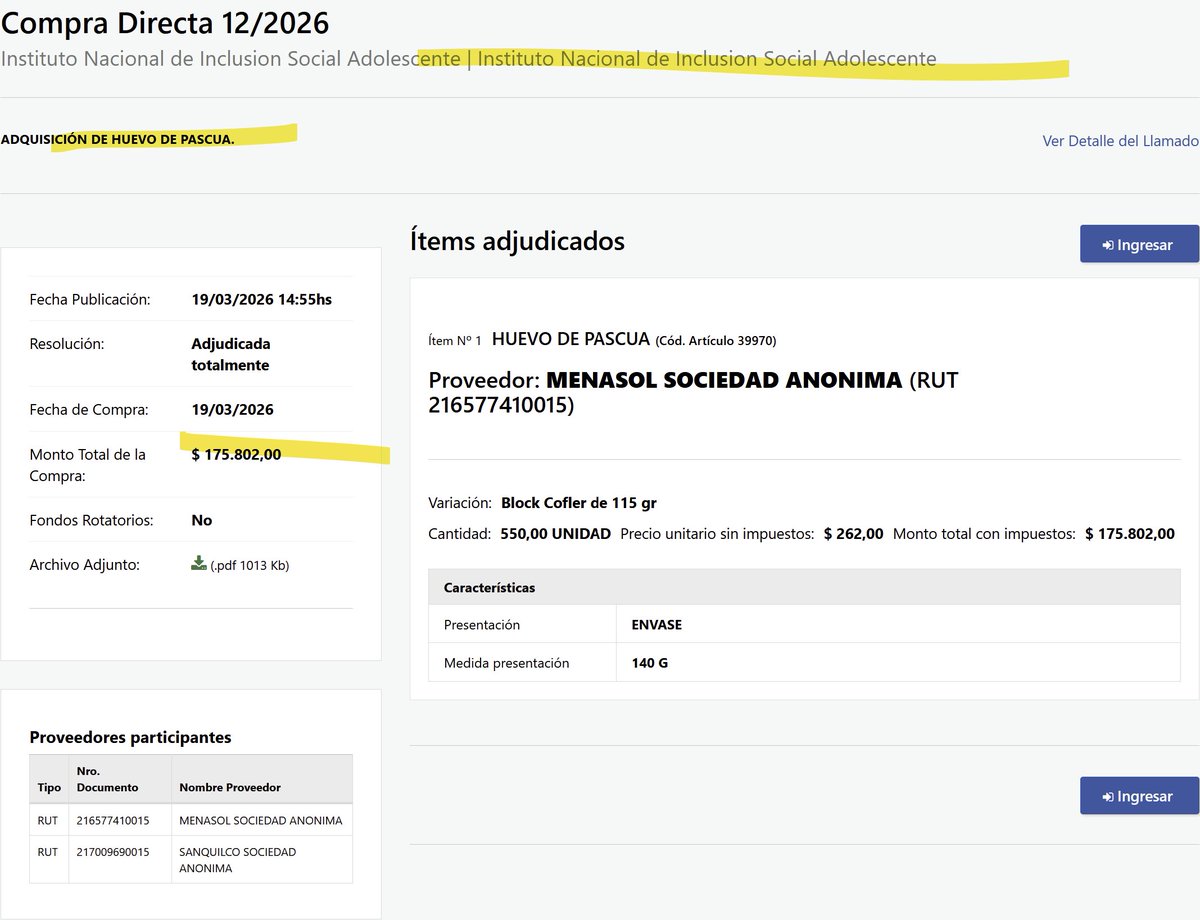Click unit price $ 262,00
1200x920 pixels.
click(x=854, y=534)
